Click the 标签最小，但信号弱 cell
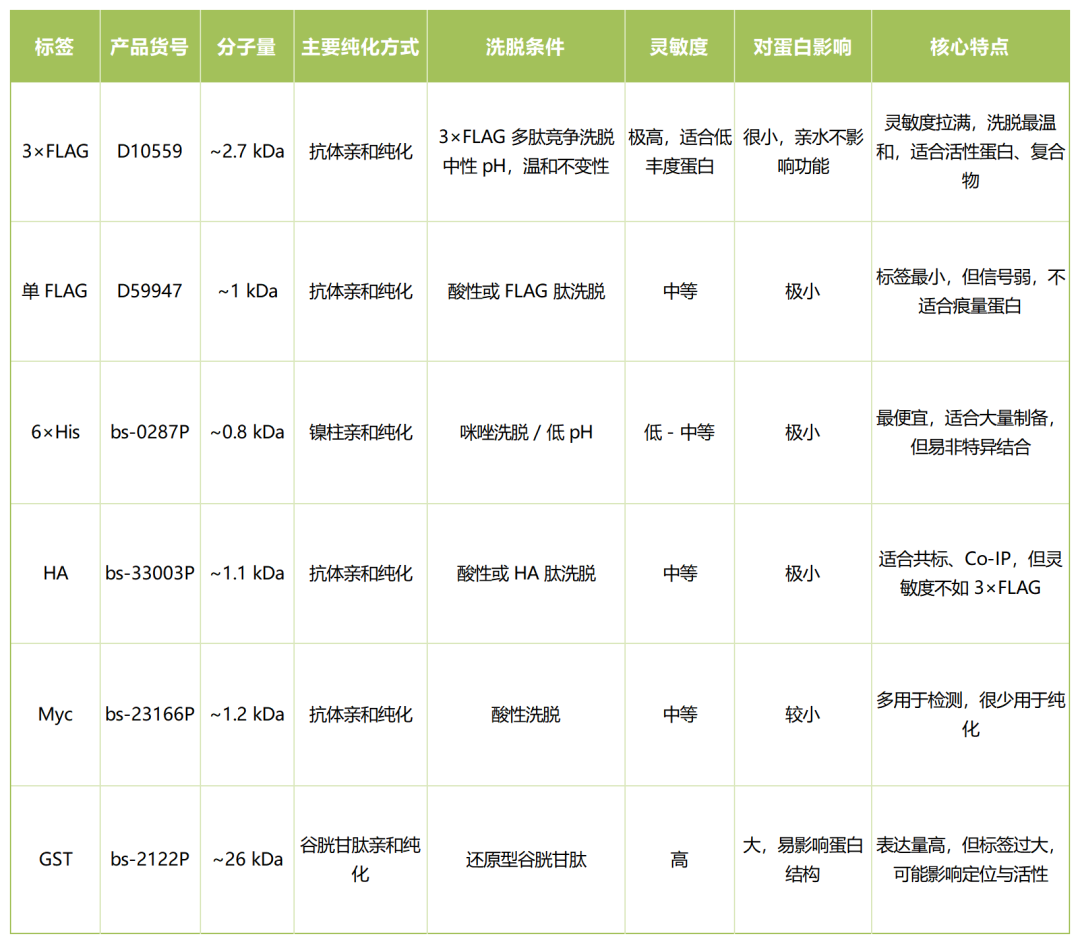This screenshot has width=1080, height=944. click(970, 291)
